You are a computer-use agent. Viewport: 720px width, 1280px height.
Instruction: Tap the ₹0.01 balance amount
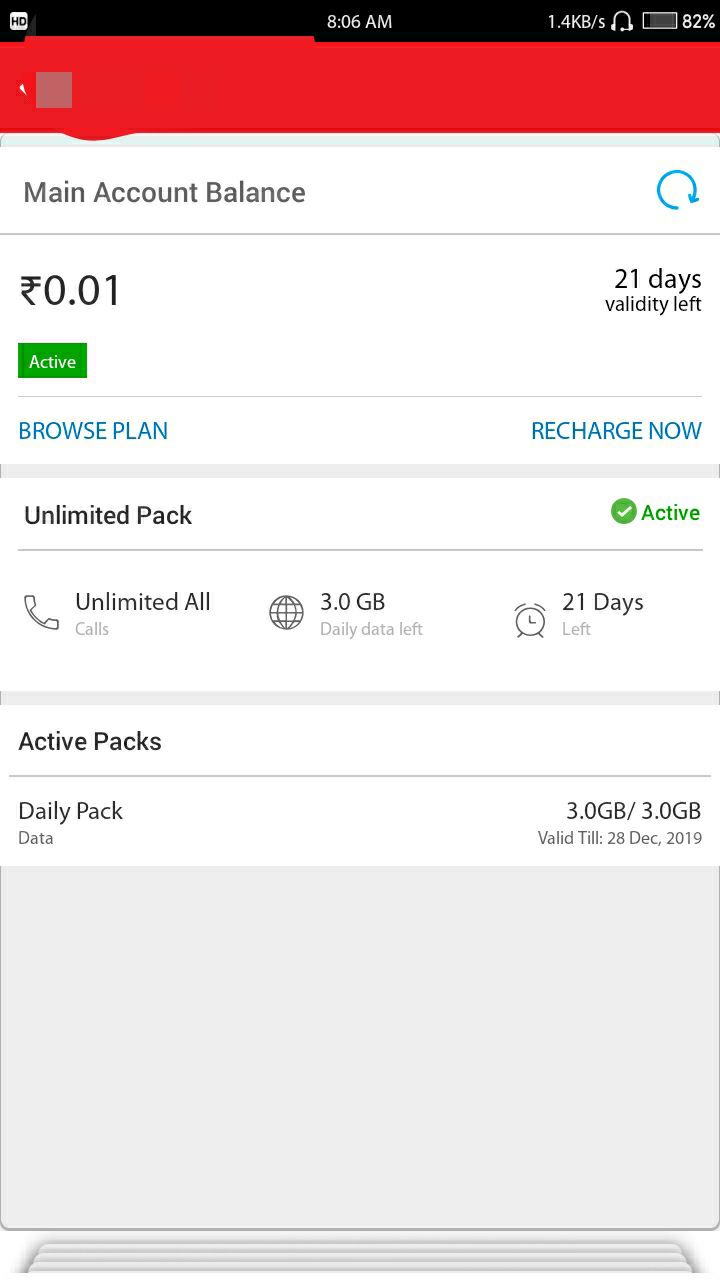pos(70,291)
